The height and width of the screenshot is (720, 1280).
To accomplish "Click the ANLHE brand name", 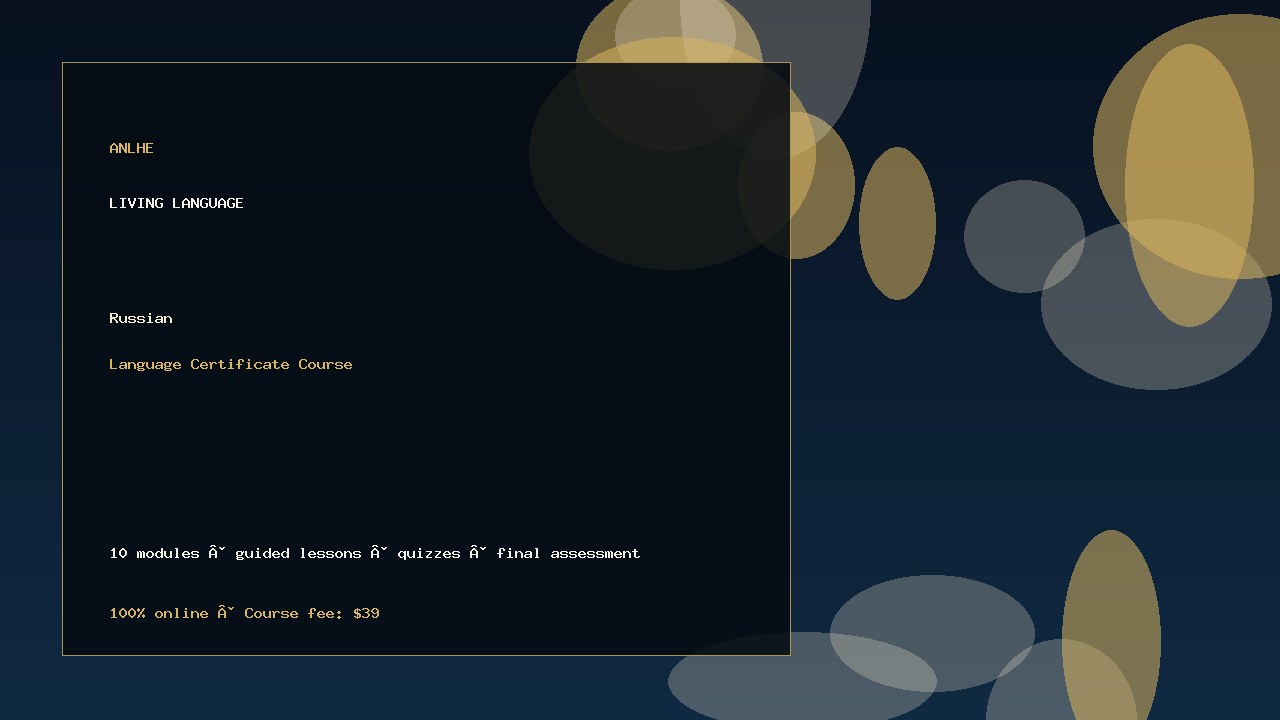I will pos(131,148).
